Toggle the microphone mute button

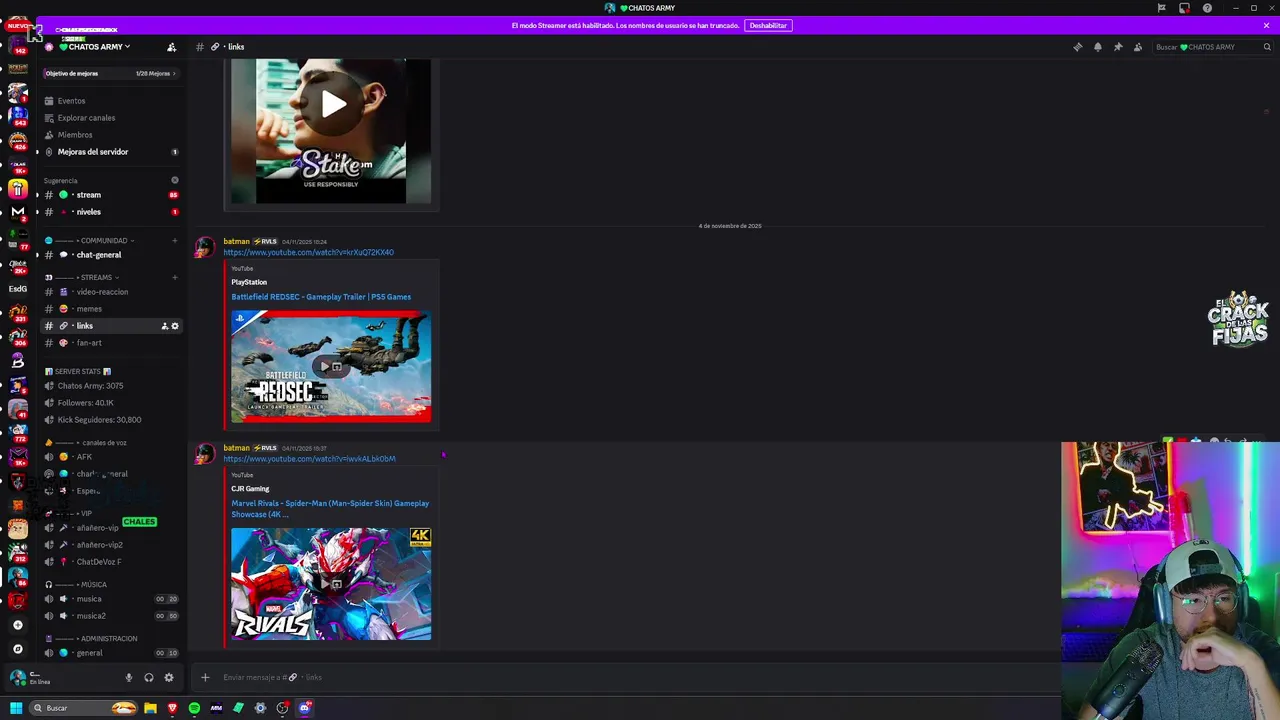(x=128, y=678)
